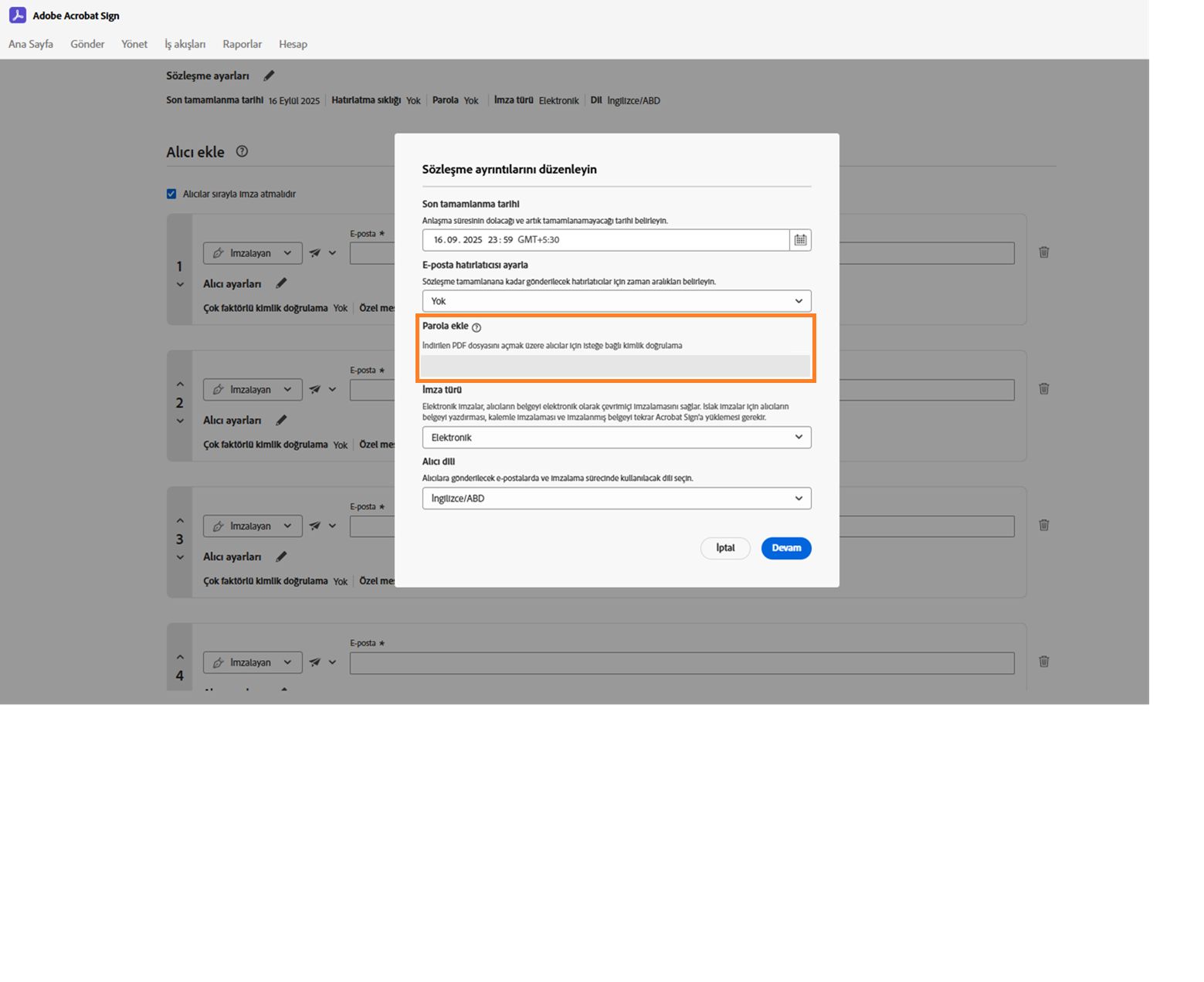Delete recipient 1 with the trash icon
Viewport: 1204px width, 982px height.
point(1043,252)
